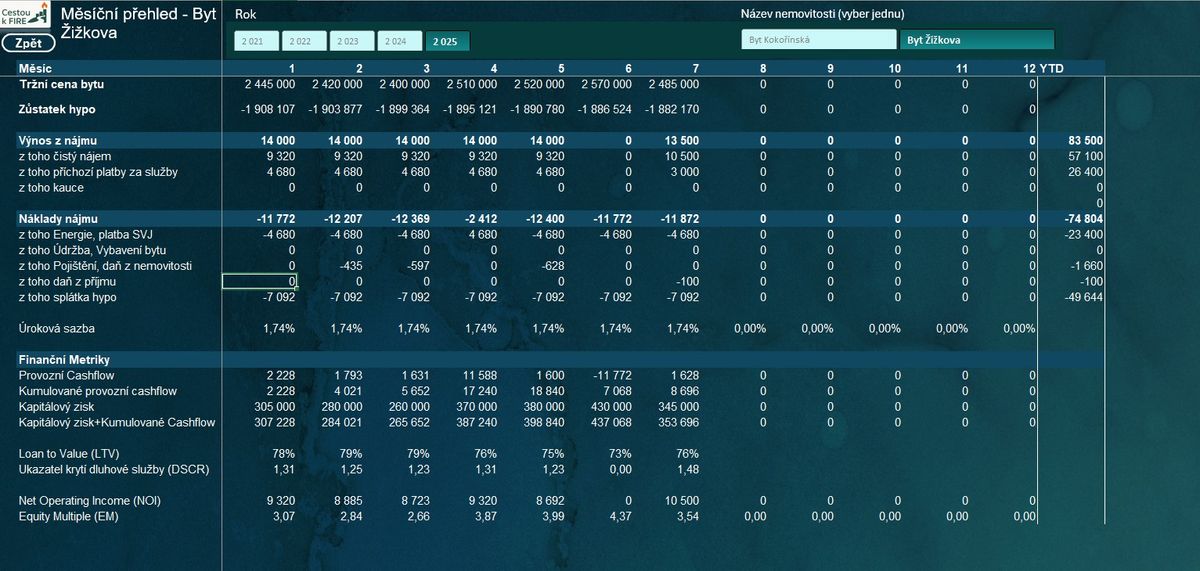Click the Cestou k FIRE logo

(27, 16)
